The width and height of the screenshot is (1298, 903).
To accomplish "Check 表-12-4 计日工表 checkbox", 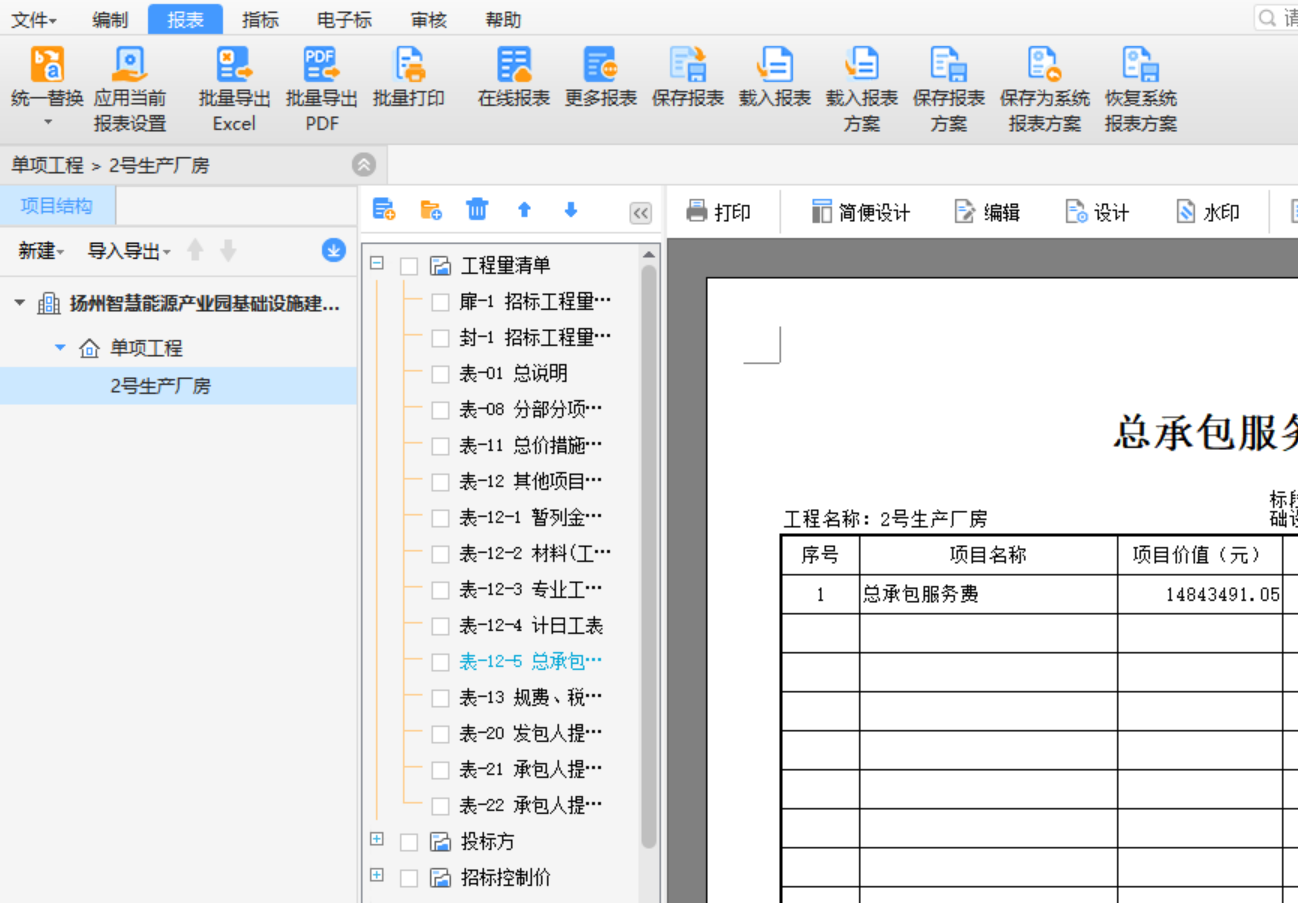I will click(440, 626).
